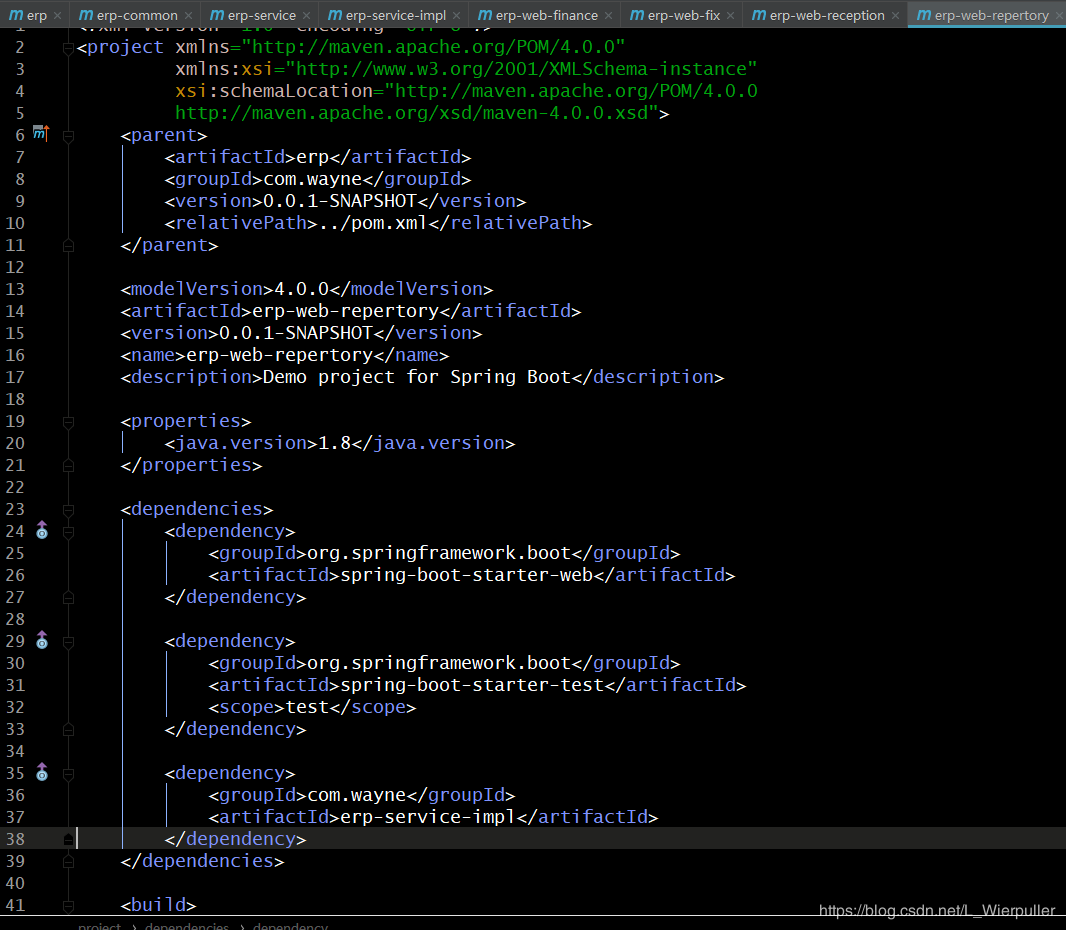Click the Maven parent gutter icon on line 6
Image resolution: width=1066 pixels, height=930 pixels.
point(41,133)
